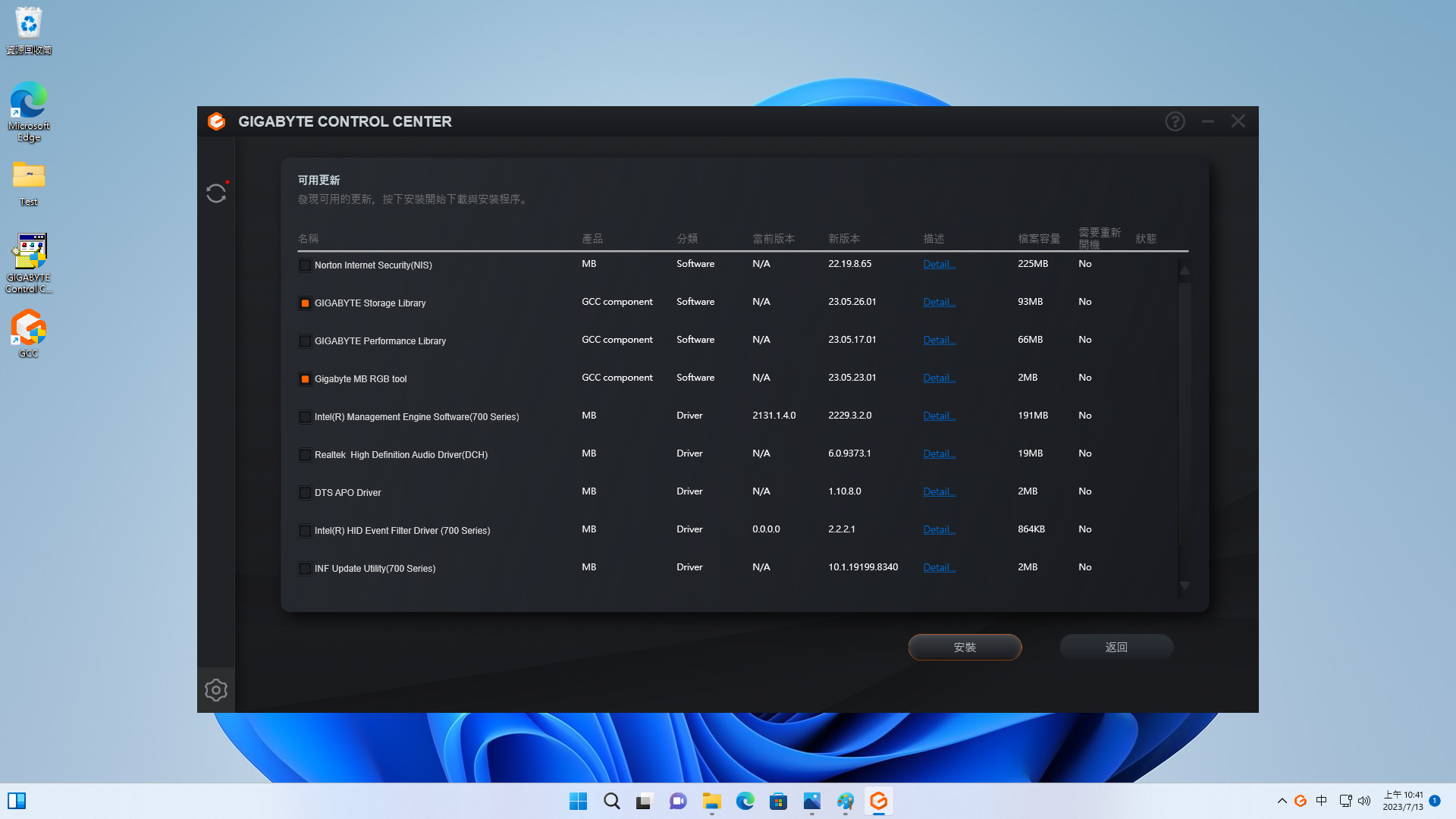Check Intel Management Engine Software checkbox
This screenshot has width=1456, height=819.
coord(305,417)
